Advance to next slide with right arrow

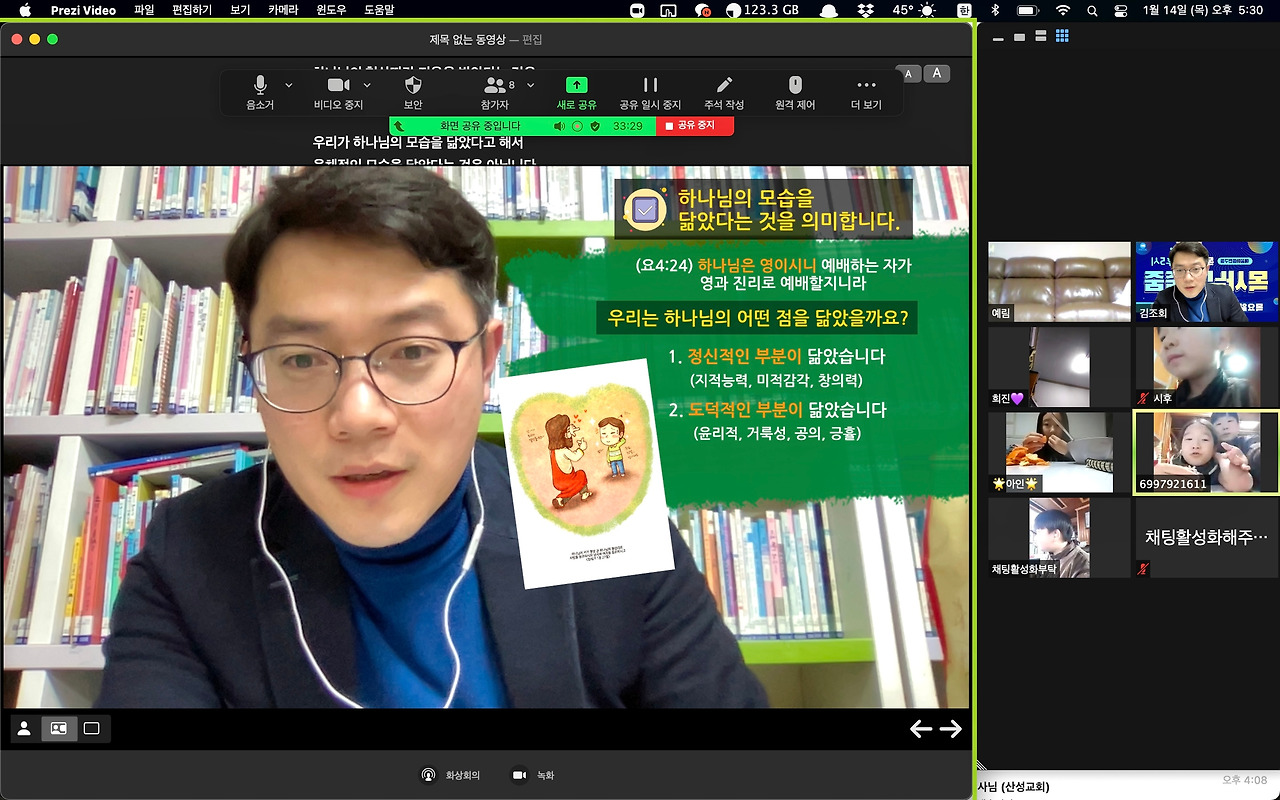pos(951,729)
